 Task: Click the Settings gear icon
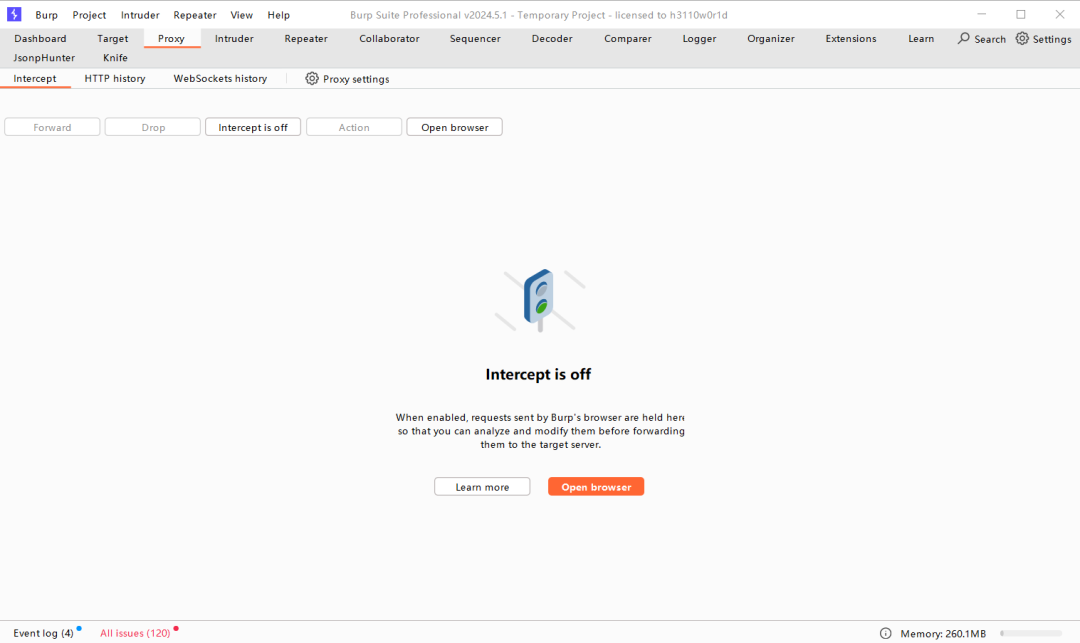[1022, 39]
